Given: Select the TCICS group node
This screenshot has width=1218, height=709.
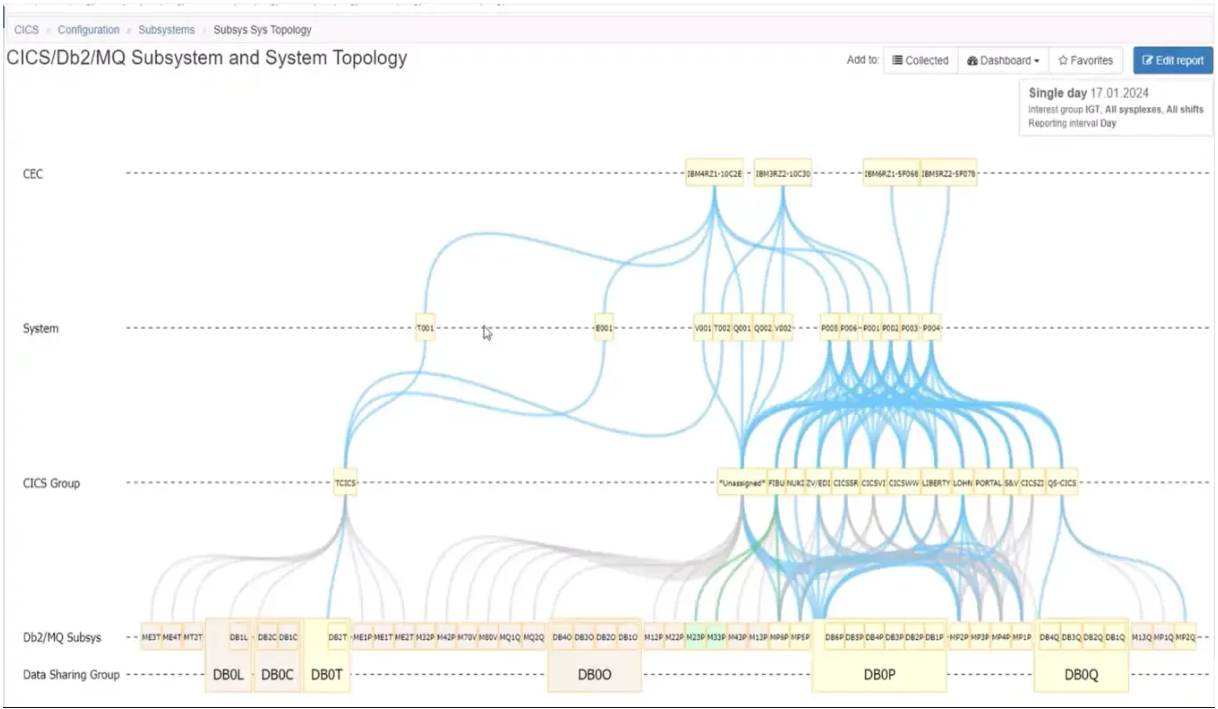Looking at the screenshot, I should [345, 483].
